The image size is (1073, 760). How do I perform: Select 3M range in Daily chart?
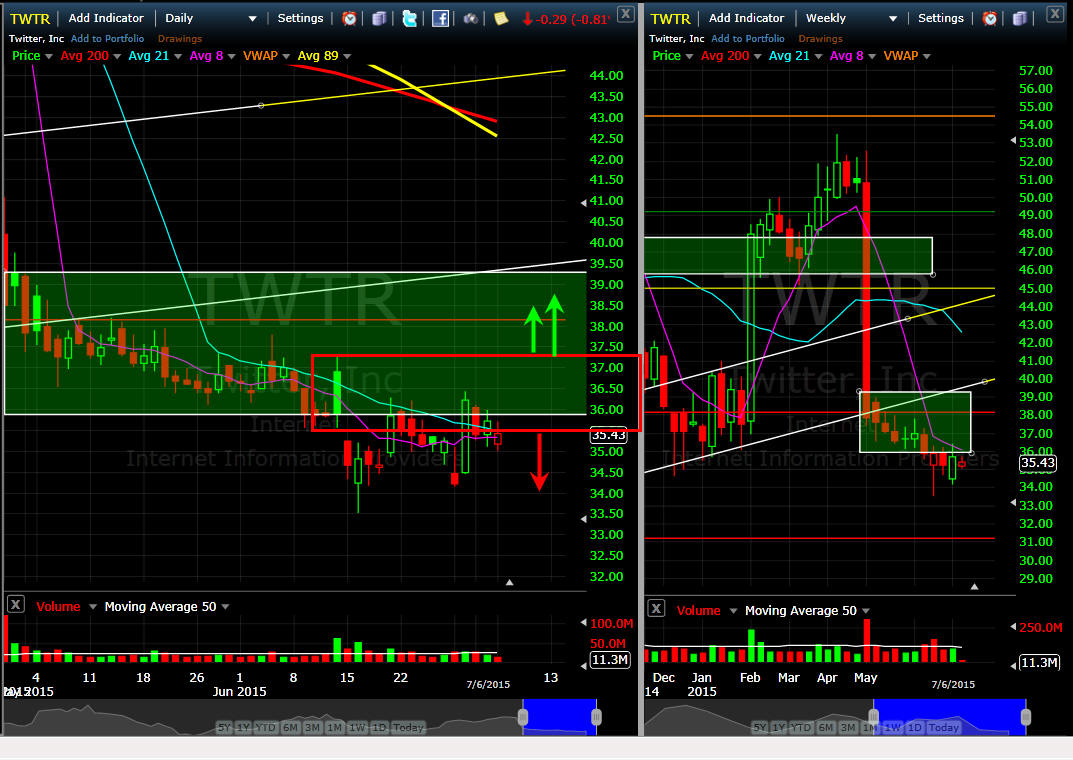[312, 727]
